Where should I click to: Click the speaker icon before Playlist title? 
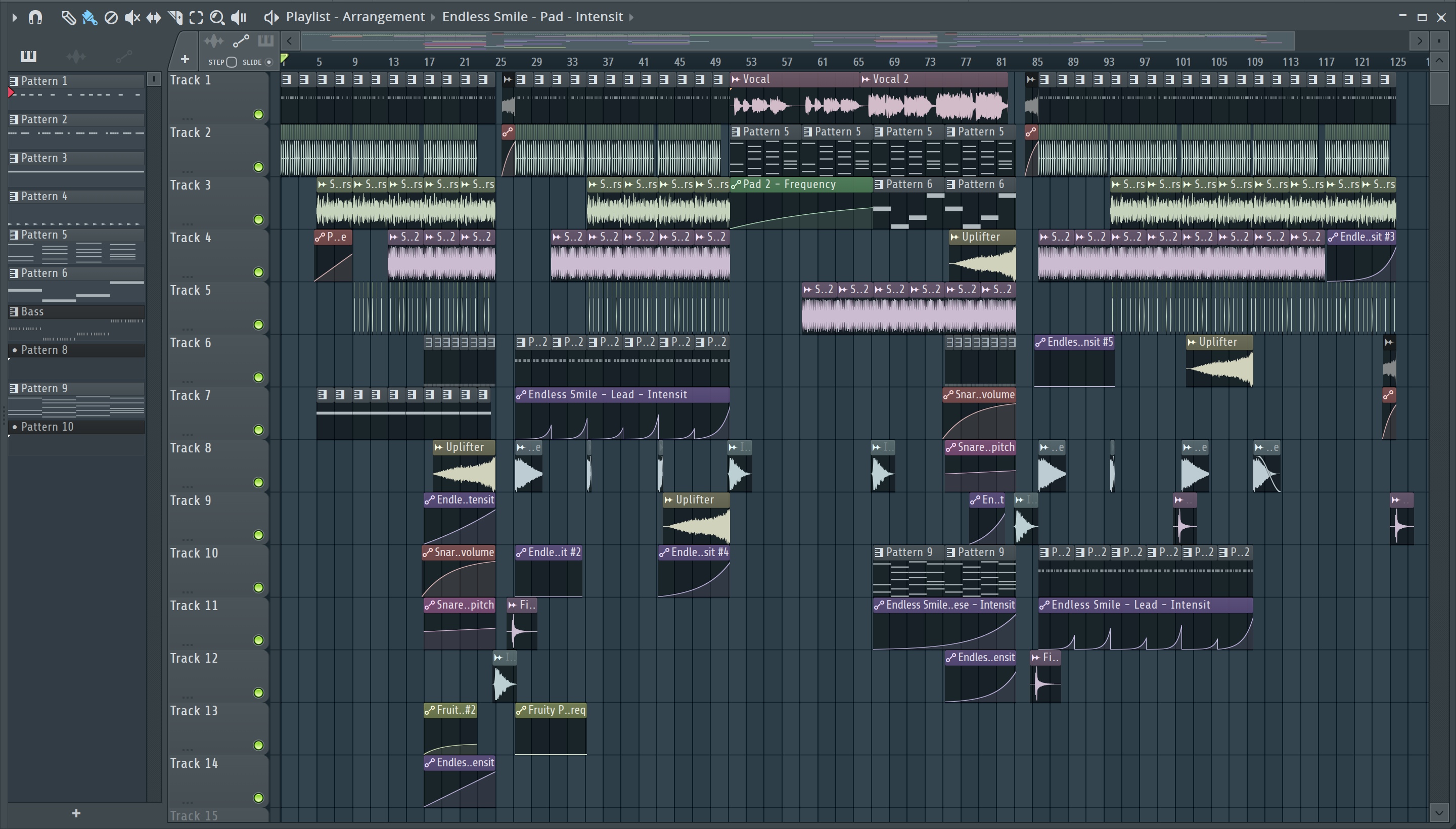(x=271, y=18)
